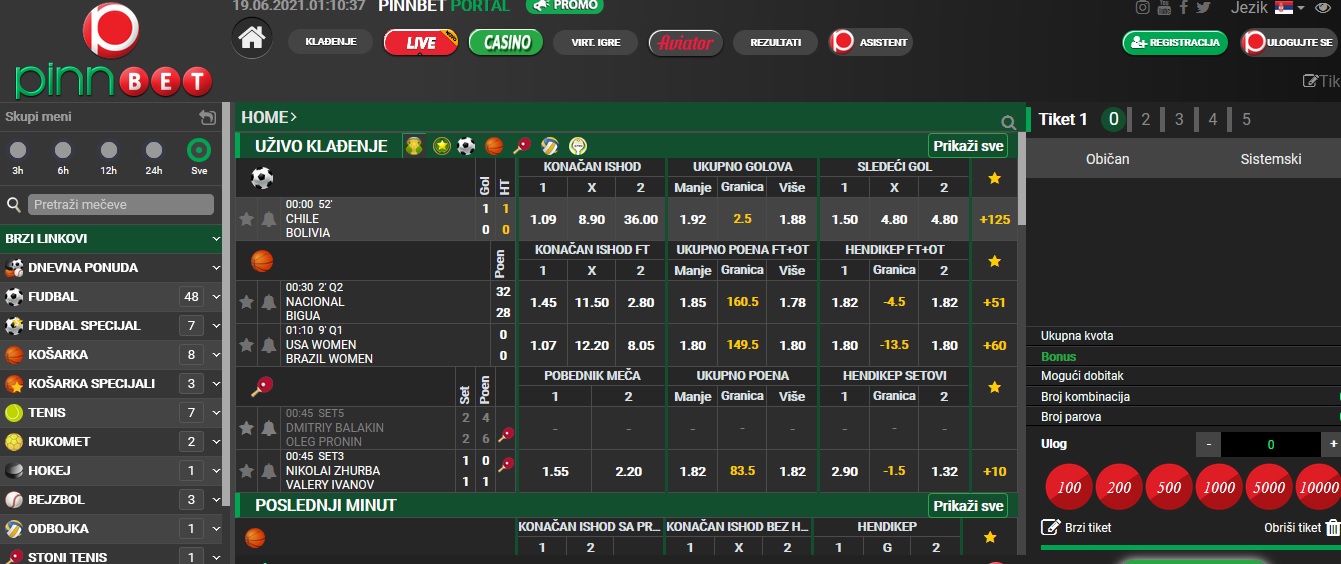Expand the KOŠARKA category
Image resolution: width=1341 pixels, height=564 pixels.
pyautogui.click(x=113, y=355)
